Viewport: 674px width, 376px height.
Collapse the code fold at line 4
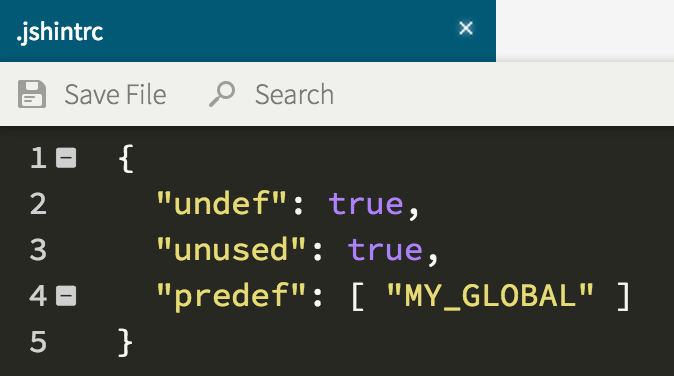66,296
